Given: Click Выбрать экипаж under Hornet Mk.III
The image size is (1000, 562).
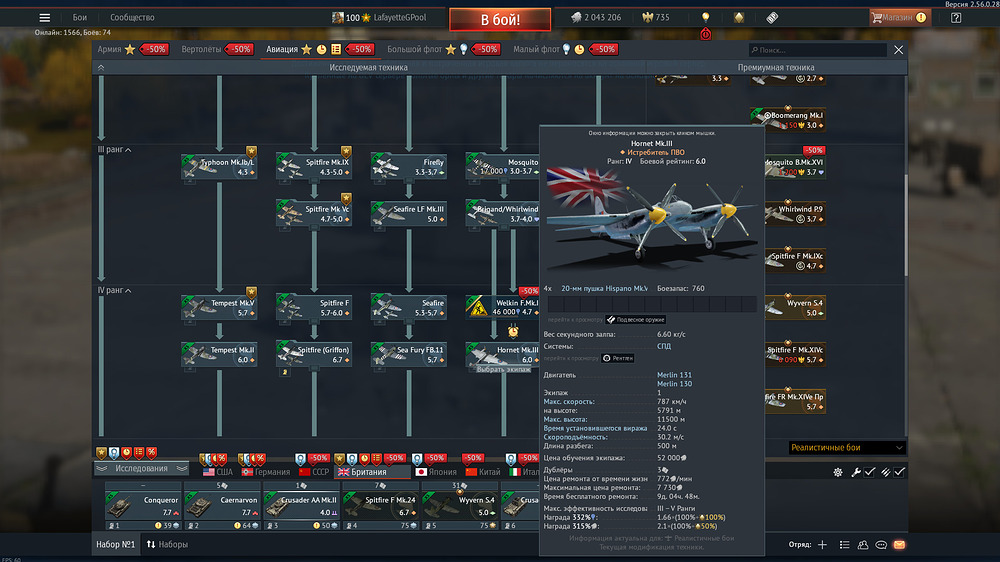Looking at the screenshot, I should (503, 369).
